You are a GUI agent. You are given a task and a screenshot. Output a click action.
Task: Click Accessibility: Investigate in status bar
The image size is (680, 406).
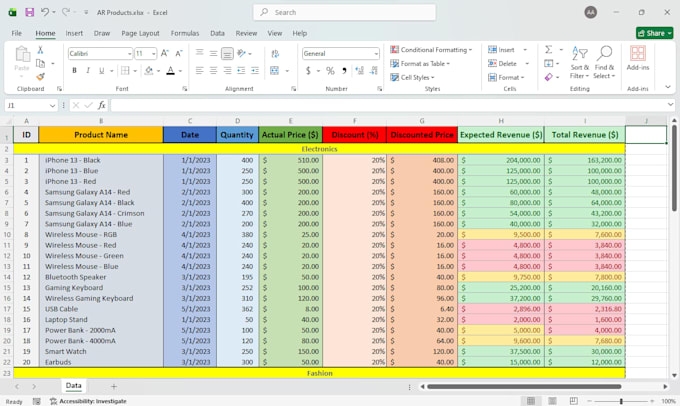tap(88, 401)
